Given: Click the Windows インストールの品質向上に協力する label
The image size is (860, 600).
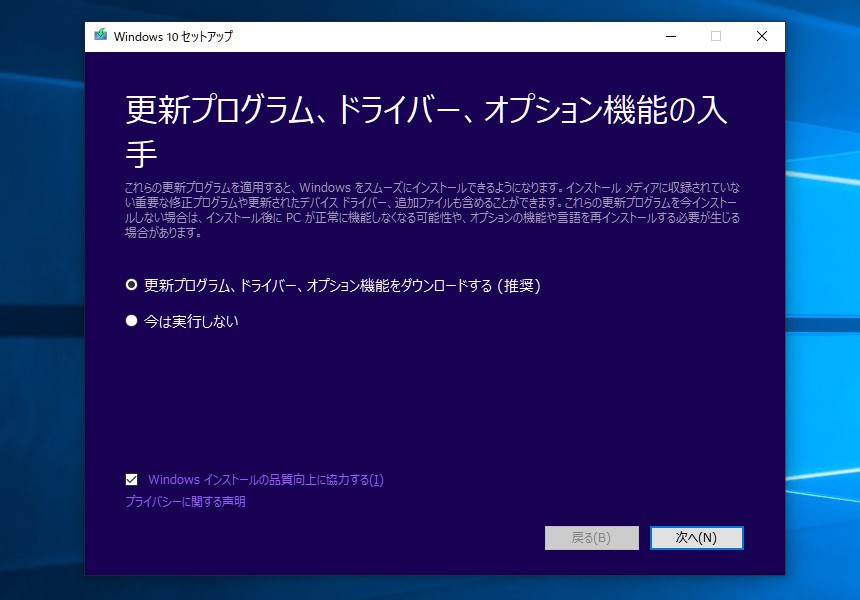Looking at the screenshot, I should coord(265,480).
